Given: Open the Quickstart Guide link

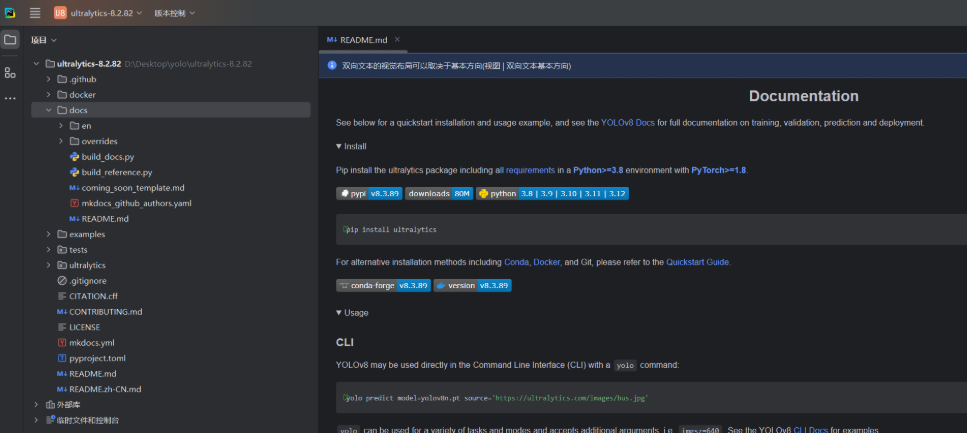Looking at the screenshot, I should (x=697, y=262).
